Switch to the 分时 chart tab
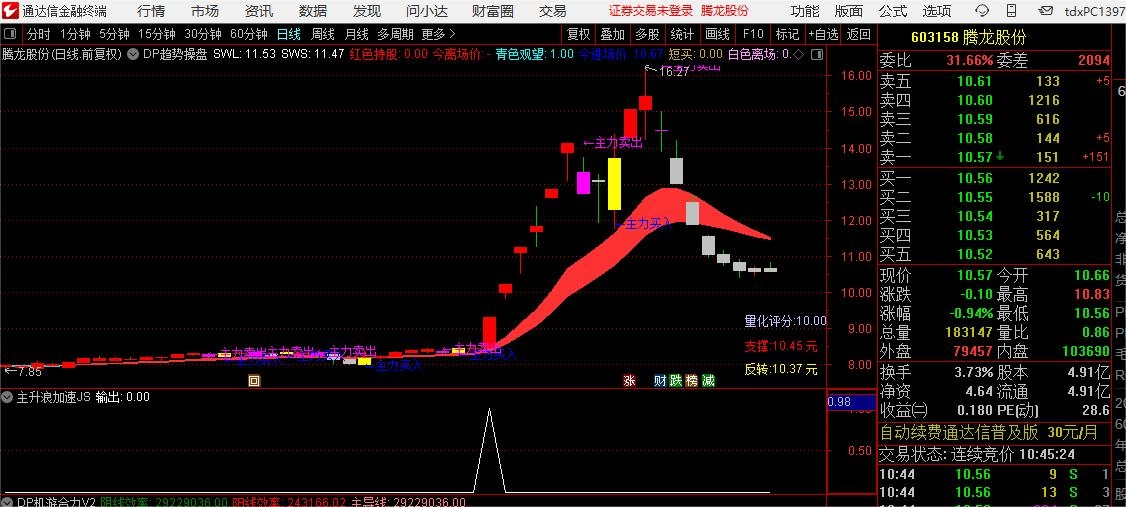Screen dimensions: 1126x507 coord(39,34)
